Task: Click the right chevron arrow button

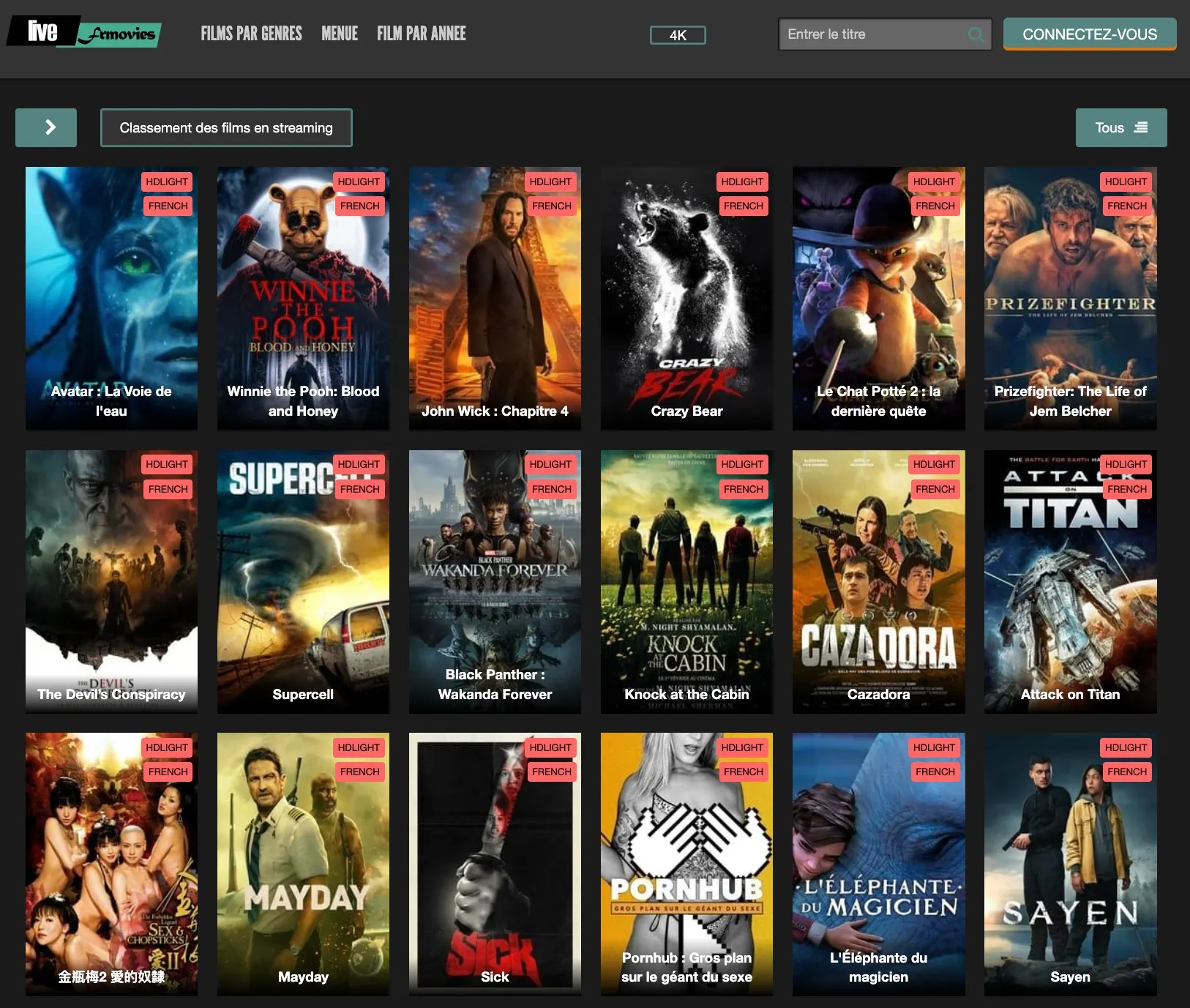Action: coord(46,127)
